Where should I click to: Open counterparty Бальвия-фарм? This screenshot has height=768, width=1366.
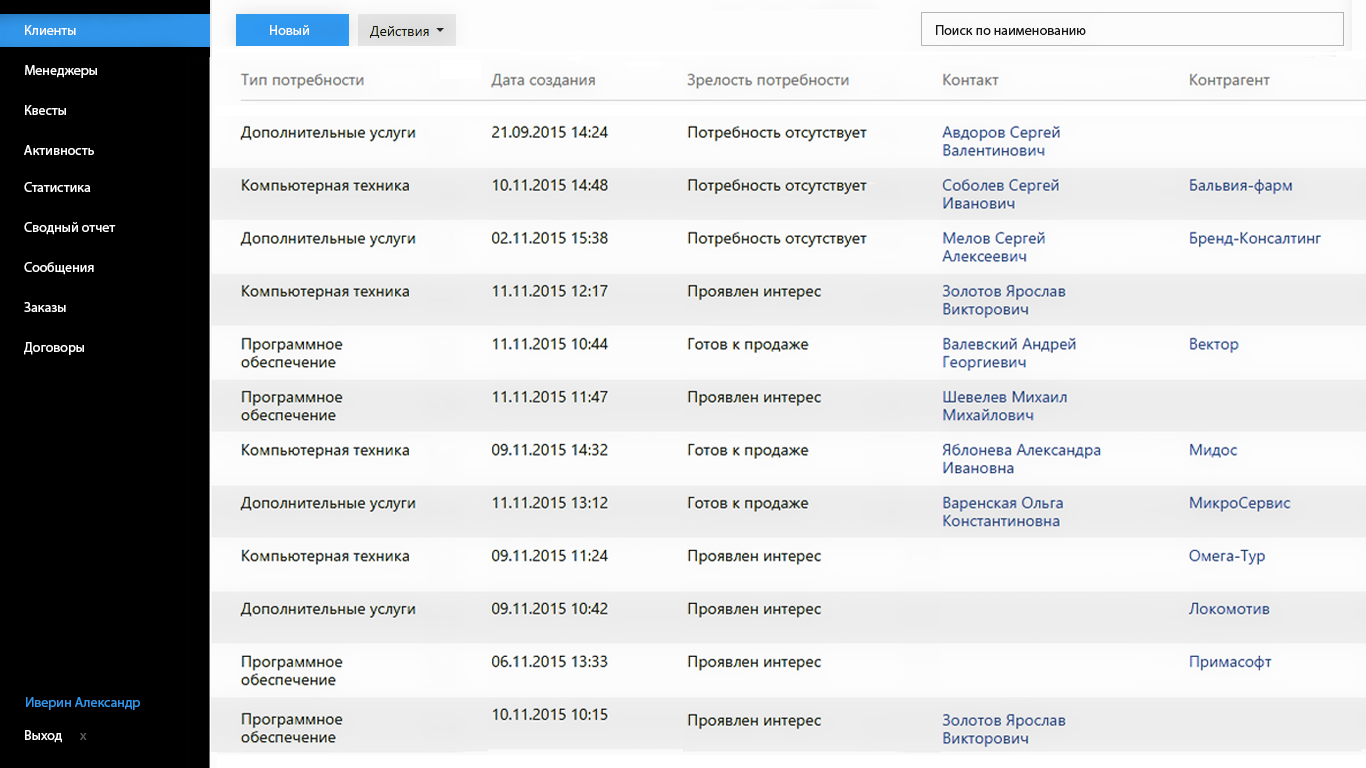[x=1240, y=185]
